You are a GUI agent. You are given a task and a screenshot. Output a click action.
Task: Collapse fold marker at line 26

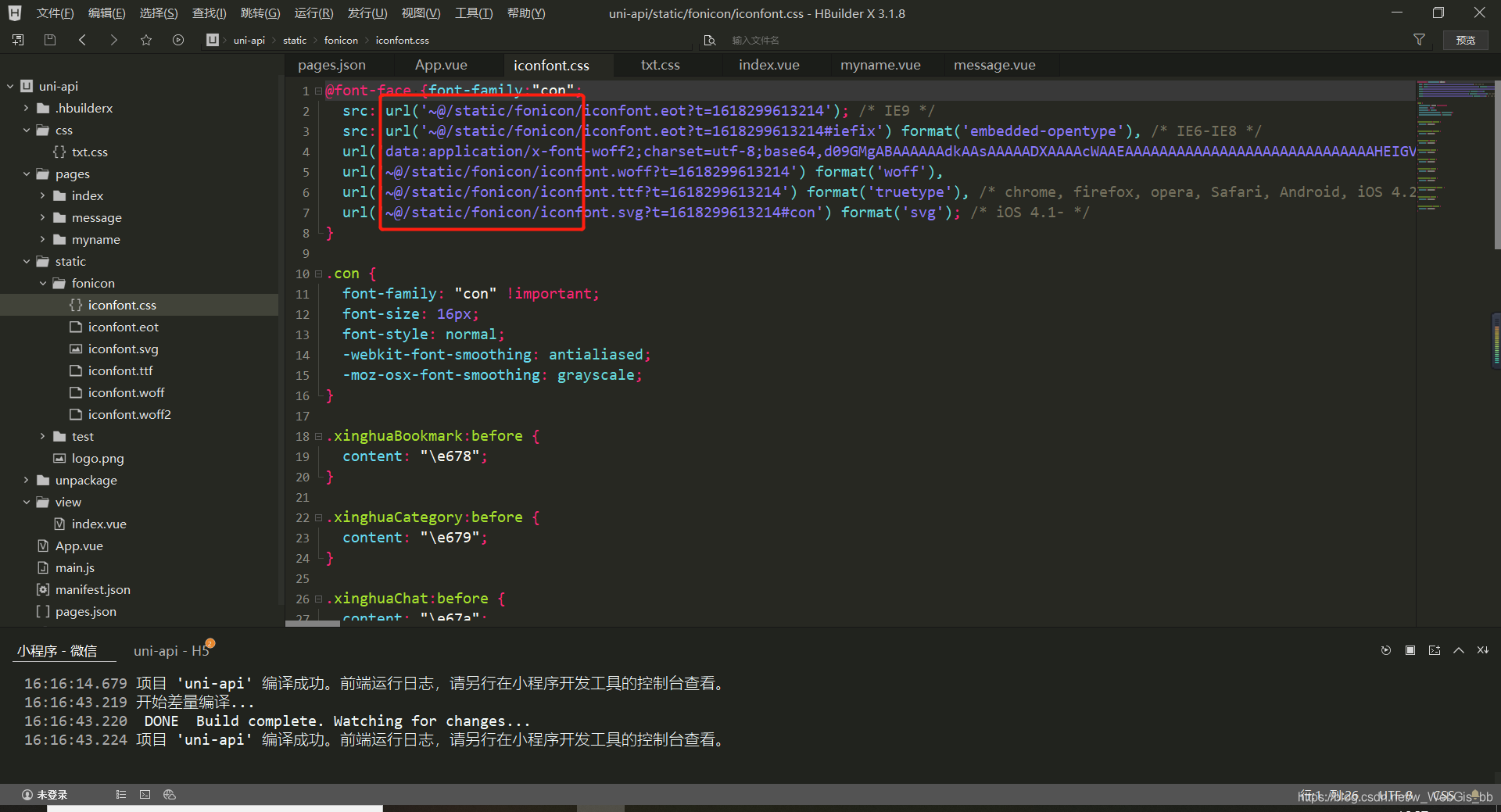(x=318, y=599)
